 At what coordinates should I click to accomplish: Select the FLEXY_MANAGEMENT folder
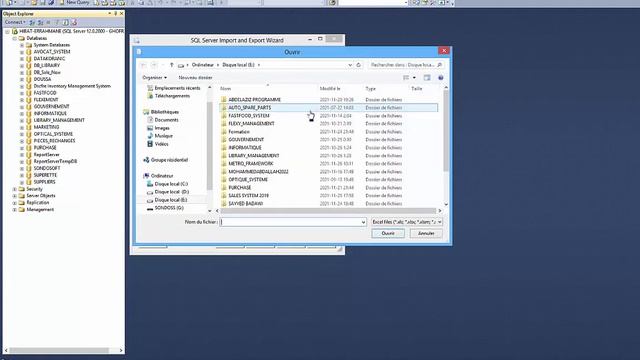point(251,124)
